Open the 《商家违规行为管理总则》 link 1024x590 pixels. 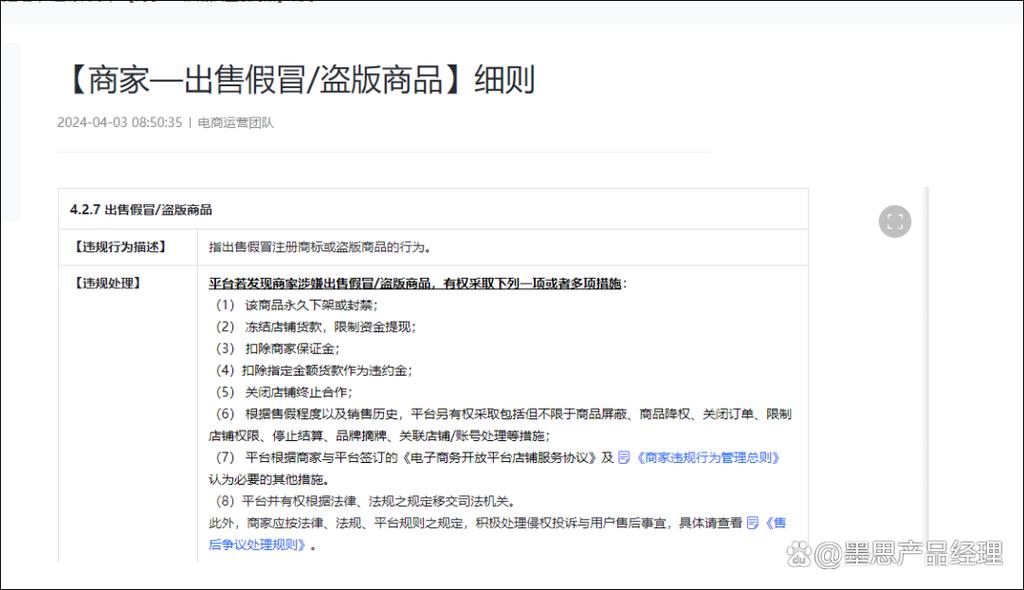coord(708,457)
